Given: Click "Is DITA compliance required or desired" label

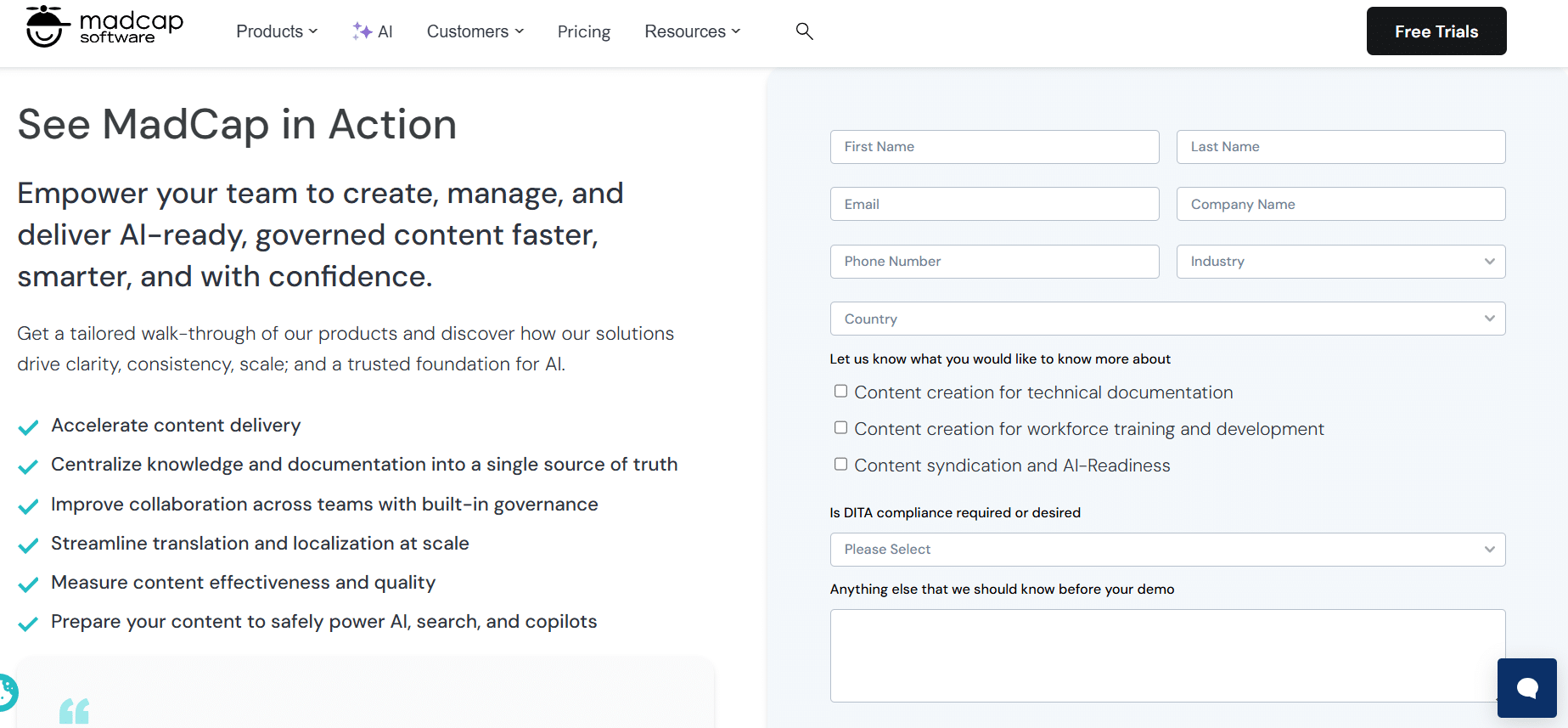Looking at the screenshot, I should click(955, 513).
